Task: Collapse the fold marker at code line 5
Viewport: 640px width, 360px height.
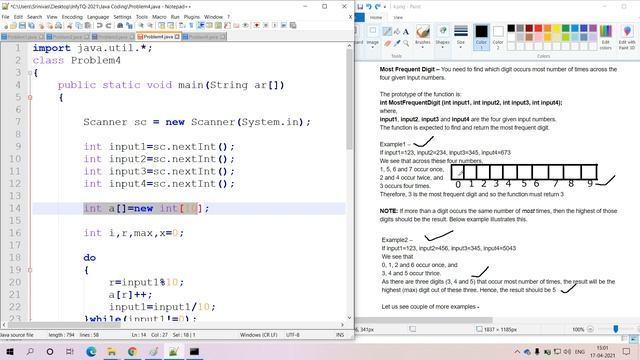Action: 30,98
